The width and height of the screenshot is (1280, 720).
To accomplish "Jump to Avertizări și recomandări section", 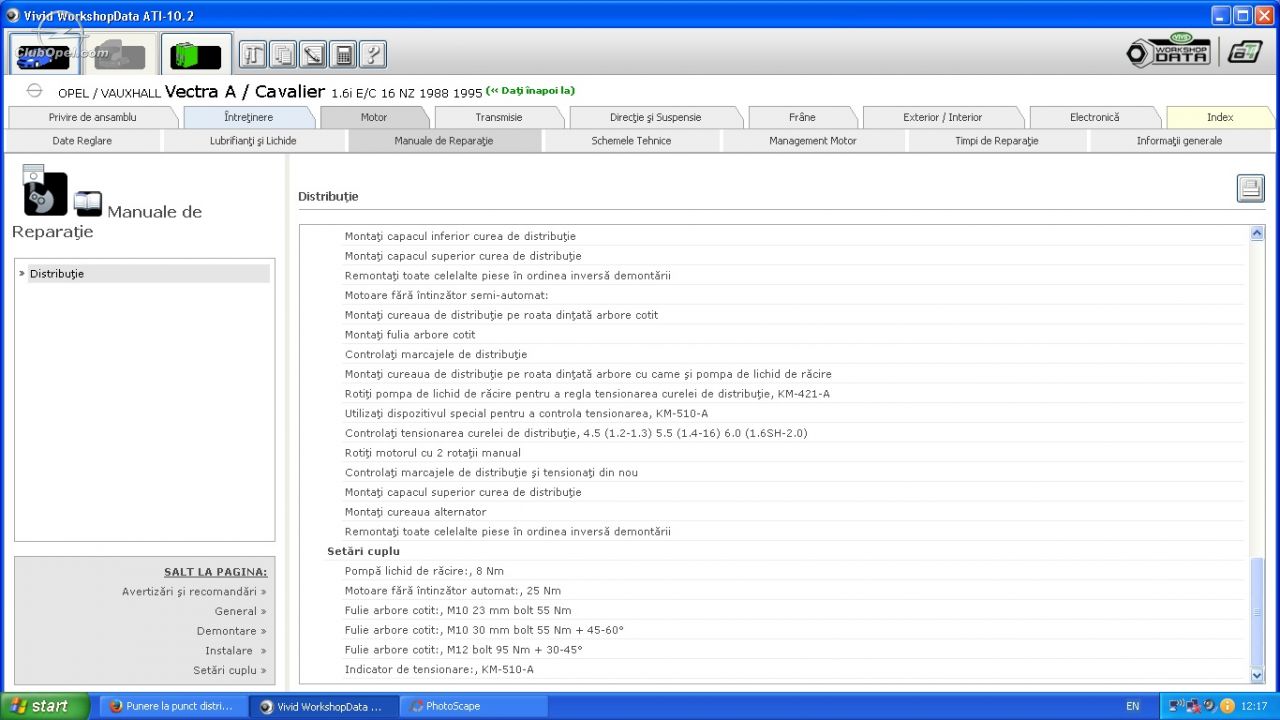I will pos(194,591).
